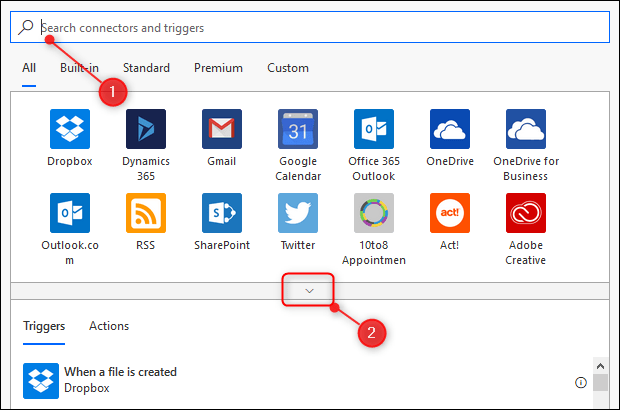Choose the OneDrive for Business connector
The height and width of the screenshot is (410, 620).
point(526,129)
